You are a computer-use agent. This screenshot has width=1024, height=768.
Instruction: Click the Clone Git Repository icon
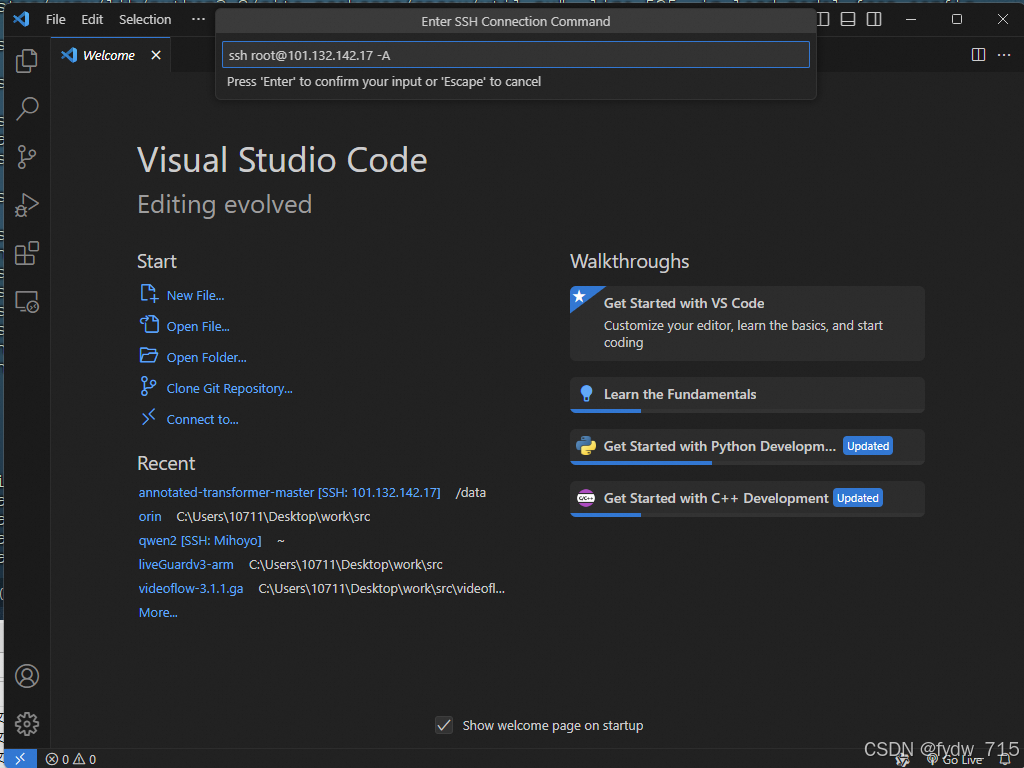coord(148,387)
